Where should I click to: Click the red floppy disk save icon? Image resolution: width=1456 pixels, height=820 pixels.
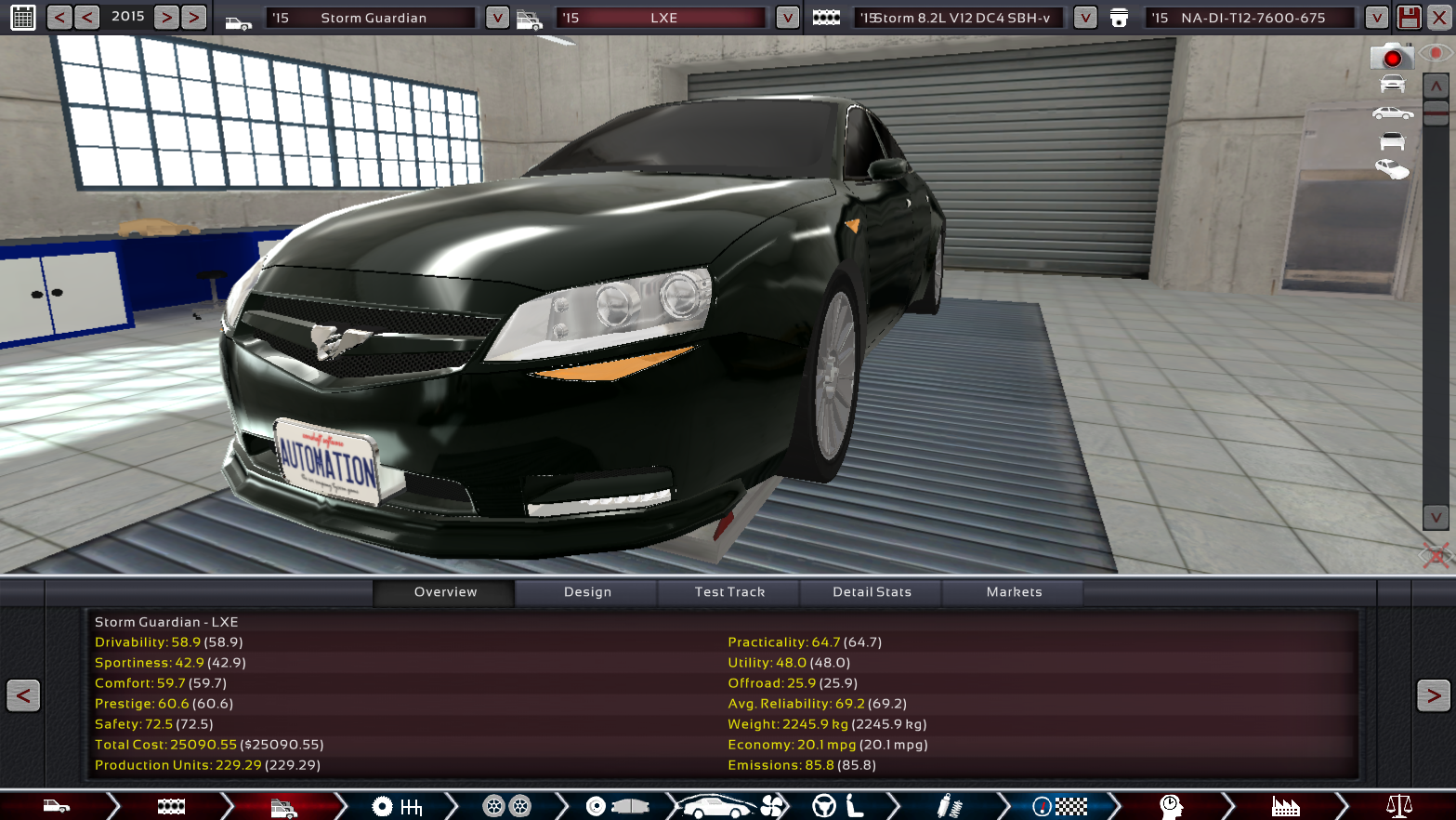tap(1409, 17)
